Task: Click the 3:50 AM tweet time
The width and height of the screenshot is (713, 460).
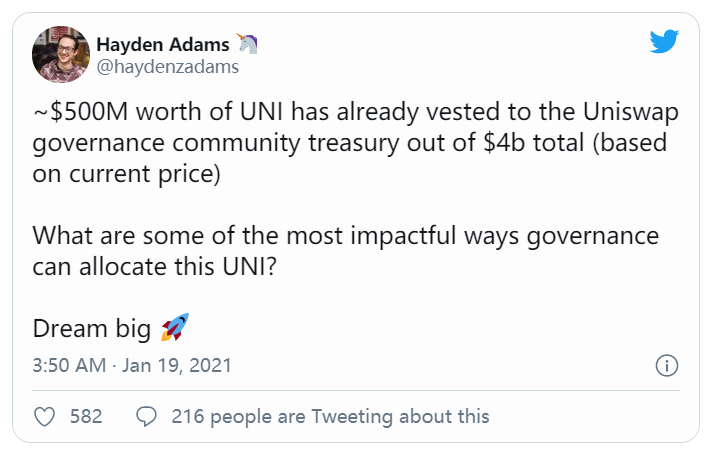Action: click(68, 366)
